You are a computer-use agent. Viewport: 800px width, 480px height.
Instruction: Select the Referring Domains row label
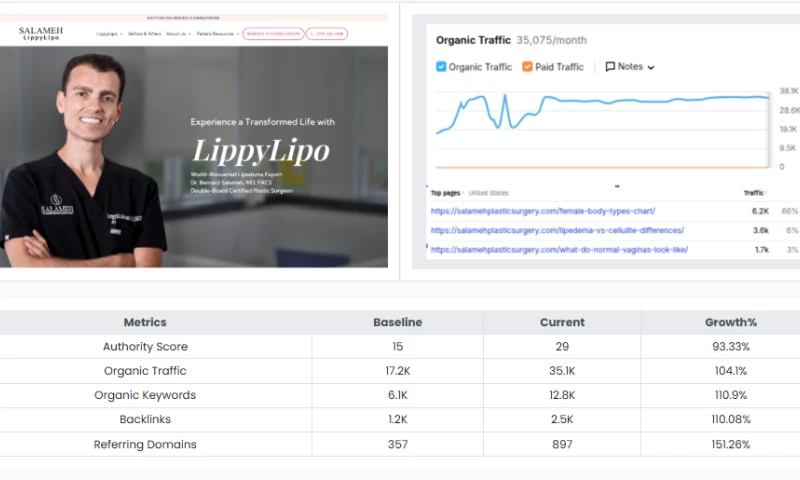tap(145, 444)
